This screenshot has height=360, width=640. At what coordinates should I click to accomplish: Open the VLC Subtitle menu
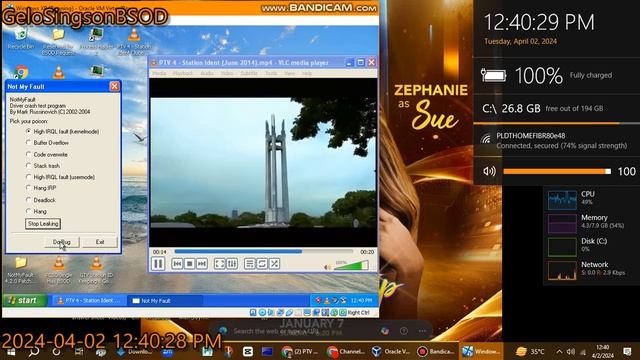249,73
